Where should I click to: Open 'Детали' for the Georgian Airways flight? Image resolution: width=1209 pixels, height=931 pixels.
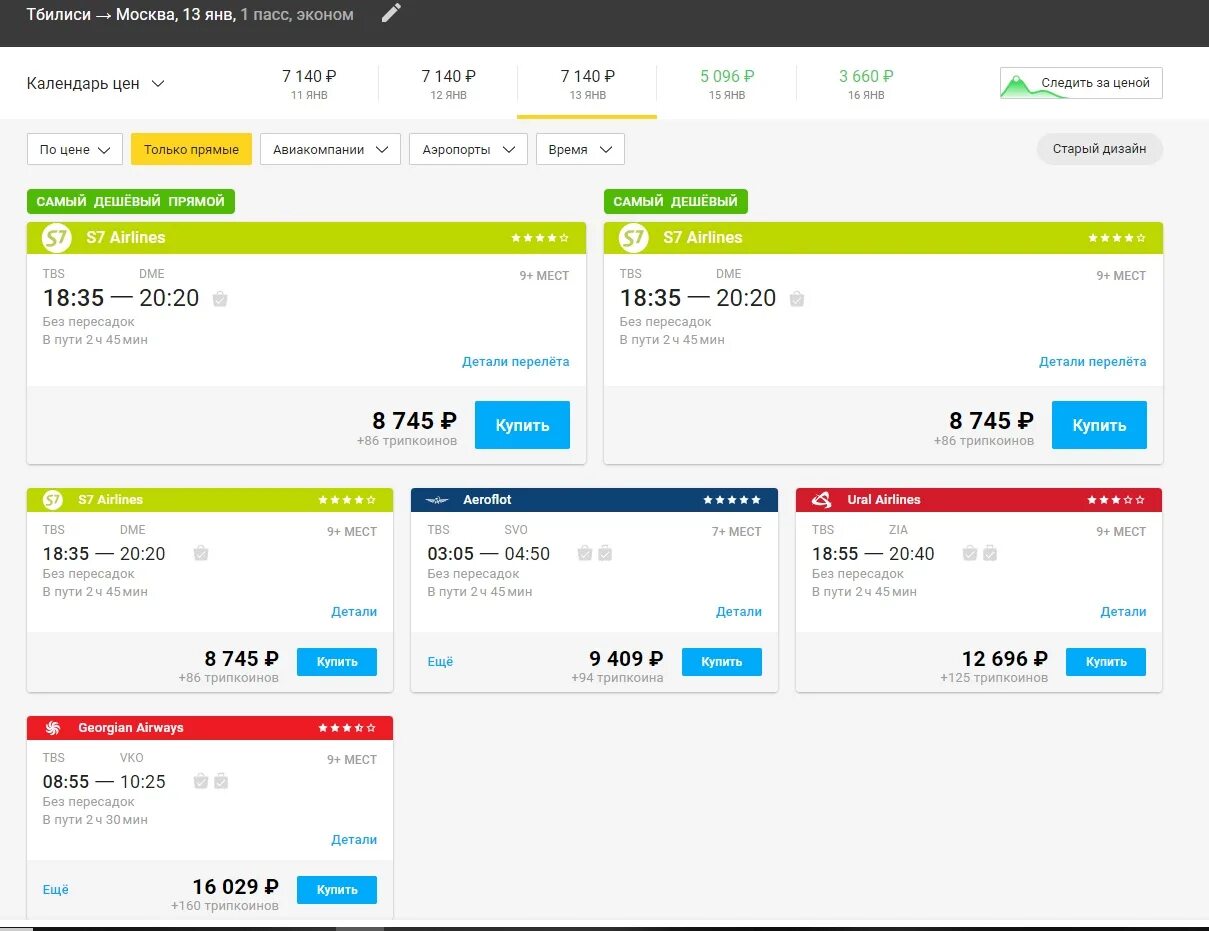point(354,840)
